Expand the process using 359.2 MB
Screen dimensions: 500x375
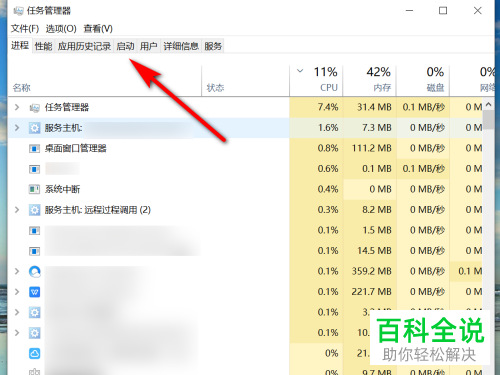17,271
